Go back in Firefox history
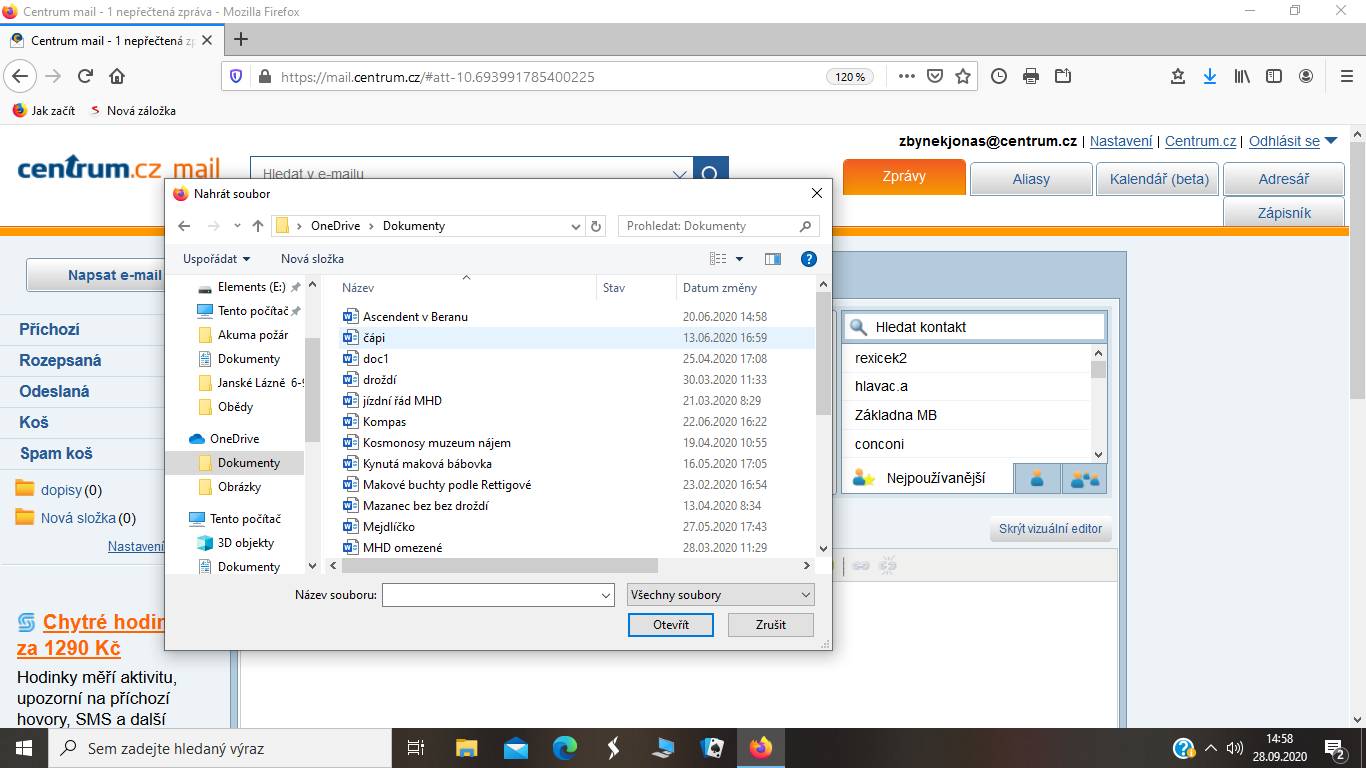Image resolution: width=1366 pixels, height=768 pixels. (21, 76)
